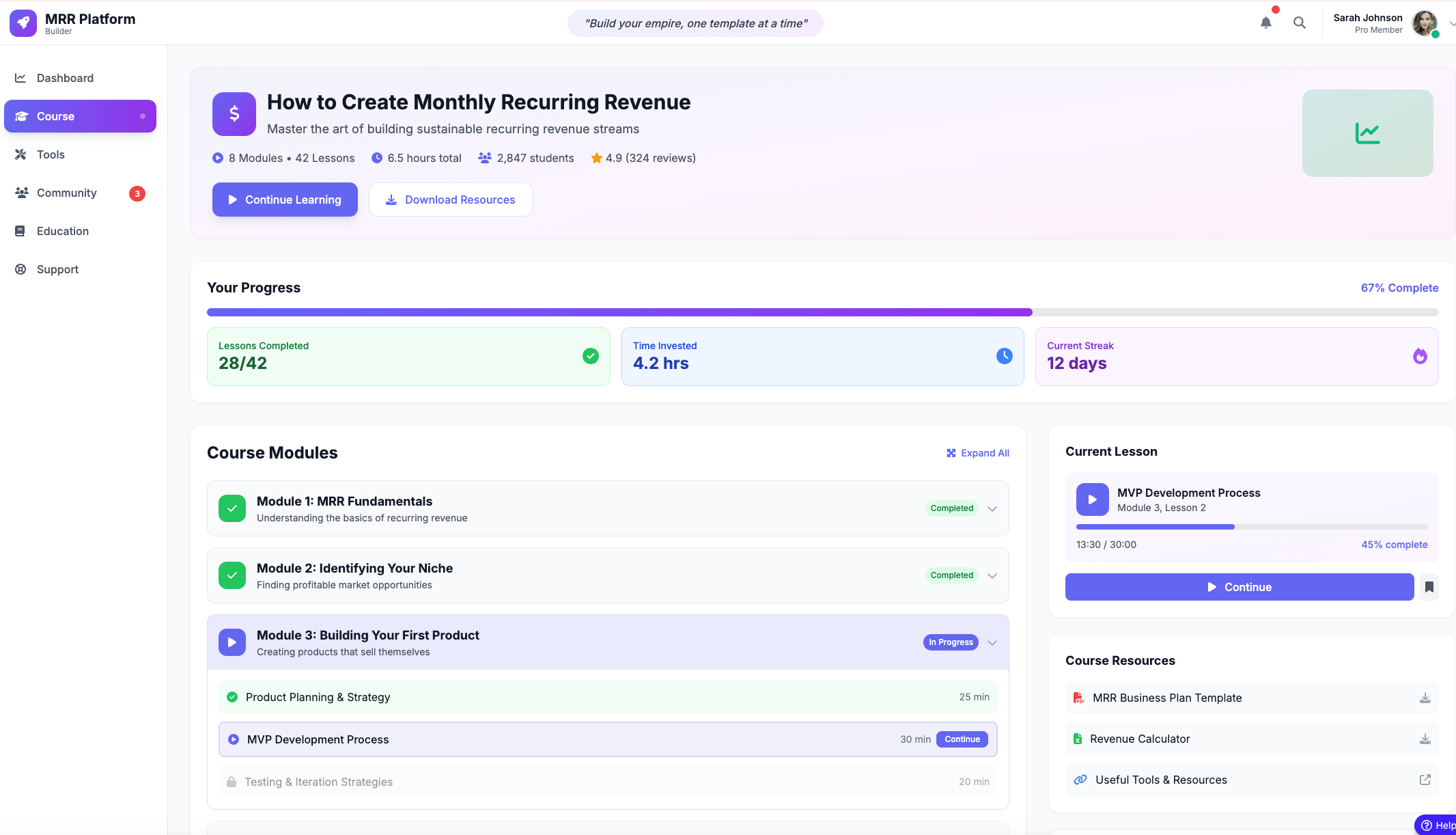Click the notification bell icon
This screenshot has width=1456, height=835.
tap(1265, 23)
